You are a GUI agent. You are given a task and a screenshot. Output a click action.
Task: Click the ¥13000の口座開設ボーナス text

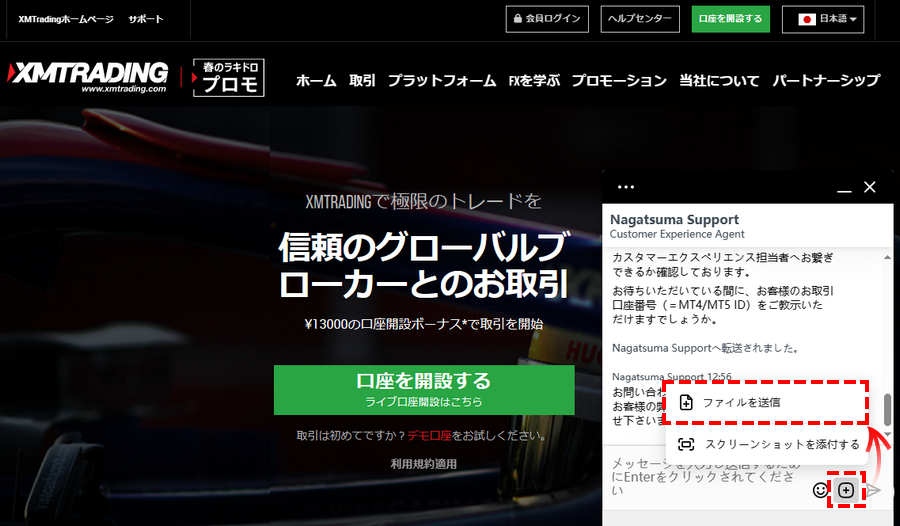pos(424,324)
